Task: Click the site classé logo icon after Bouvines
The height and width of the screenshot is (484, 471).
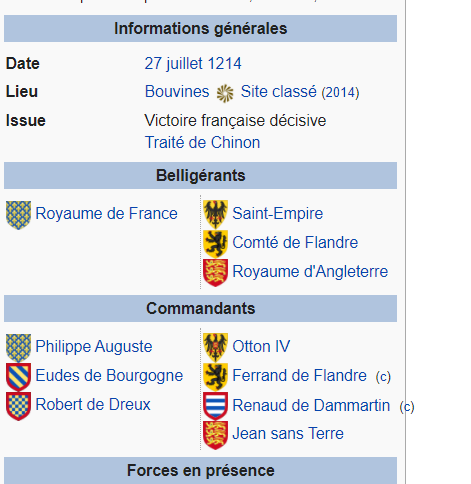Action: click(x=225, y=93)
